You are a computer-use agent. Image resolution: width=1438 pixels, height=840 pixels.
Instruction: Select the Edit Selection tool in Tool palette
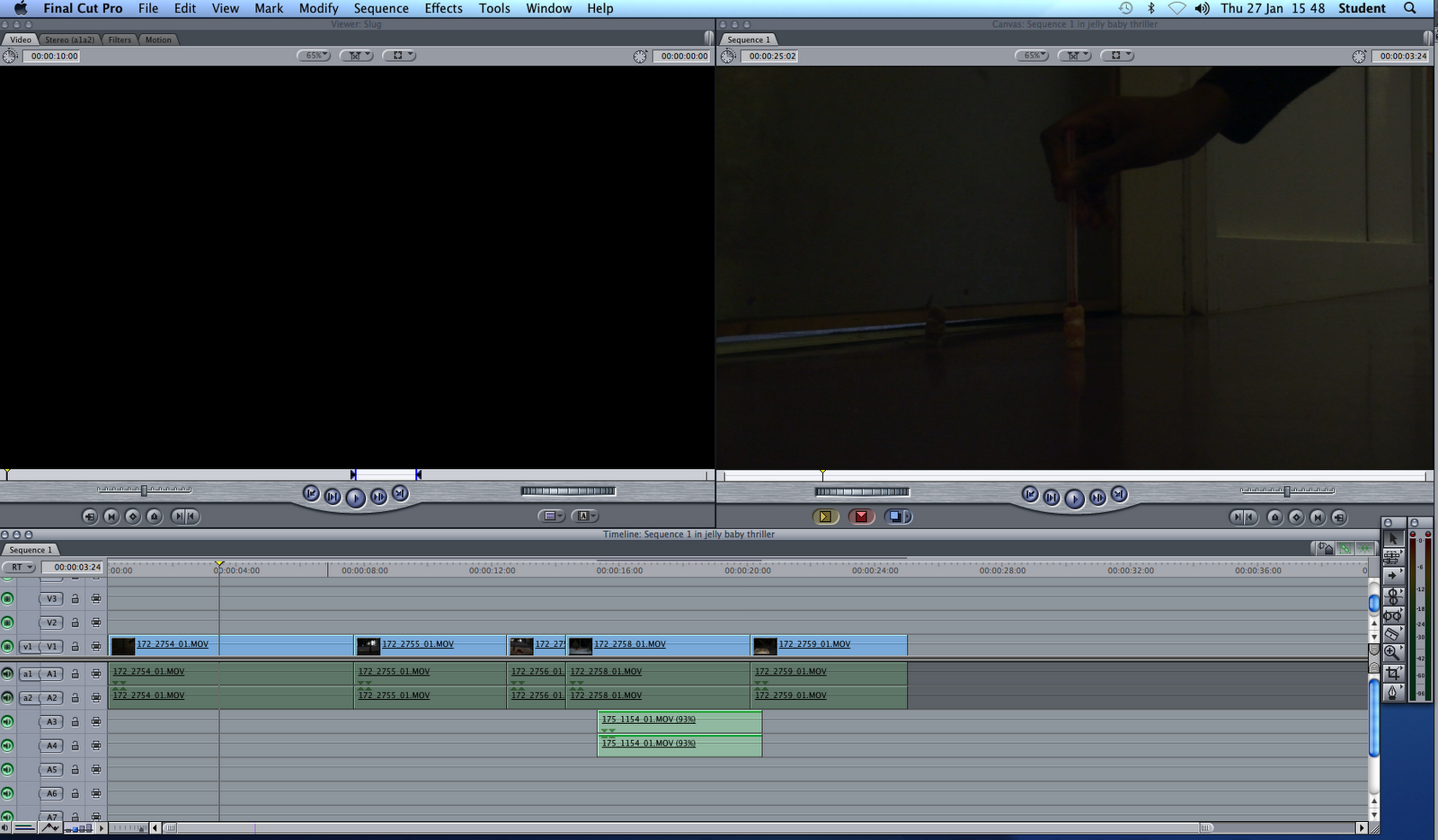(1393, 557)
